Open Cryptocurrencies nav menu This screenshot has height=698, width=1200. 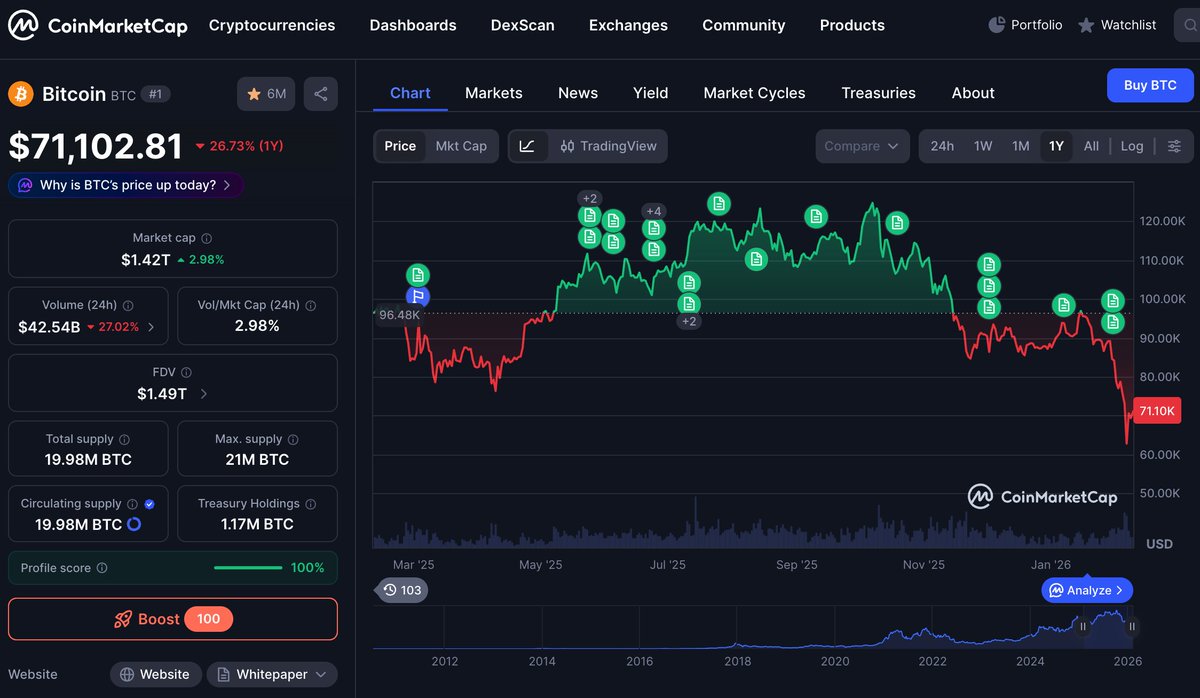click(x=272, y=26)
